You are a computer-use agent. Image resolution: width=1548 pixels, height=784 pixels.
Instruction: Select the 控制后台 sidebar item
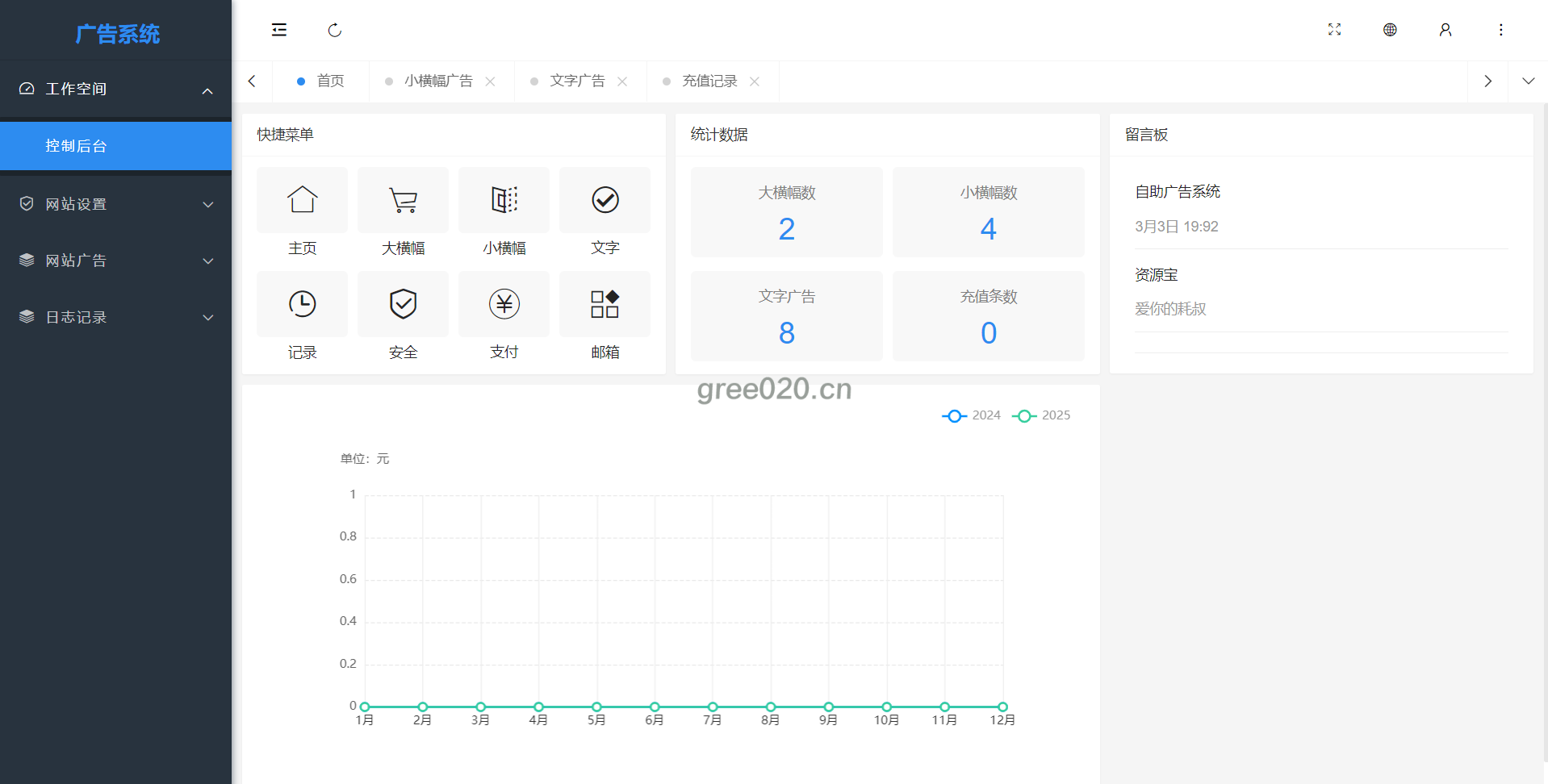click(x=115, y=146)
